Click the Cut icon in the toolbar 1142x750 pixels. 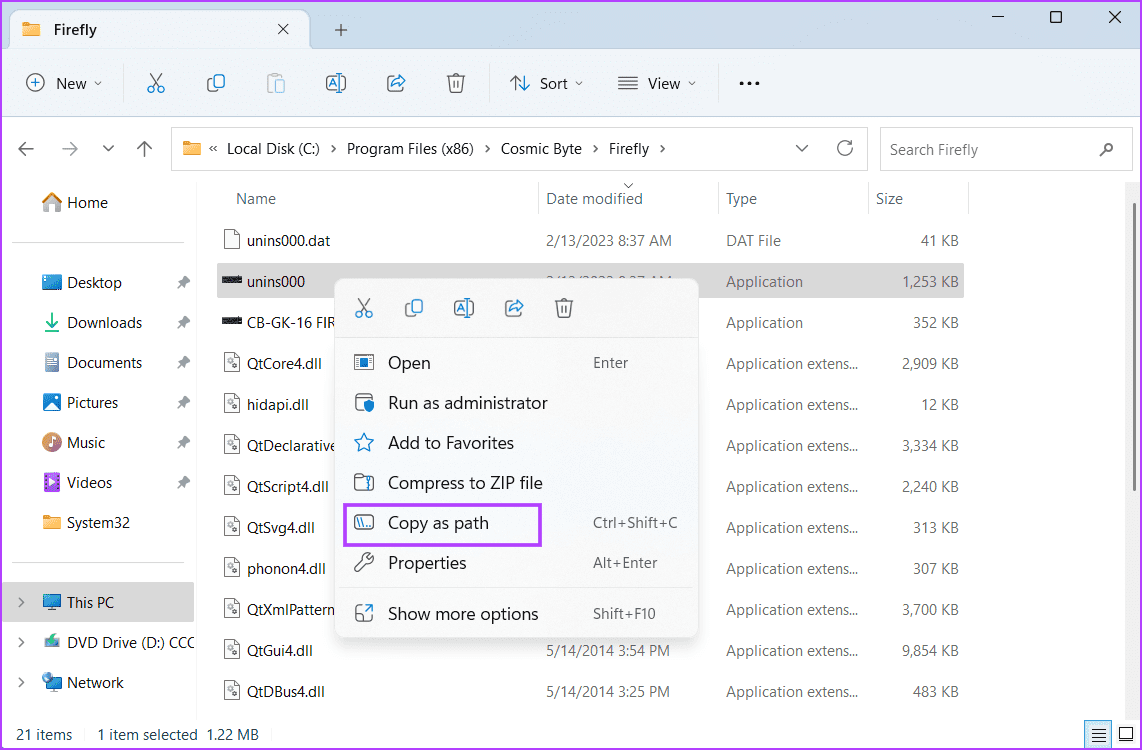click(x=156, y=83)
